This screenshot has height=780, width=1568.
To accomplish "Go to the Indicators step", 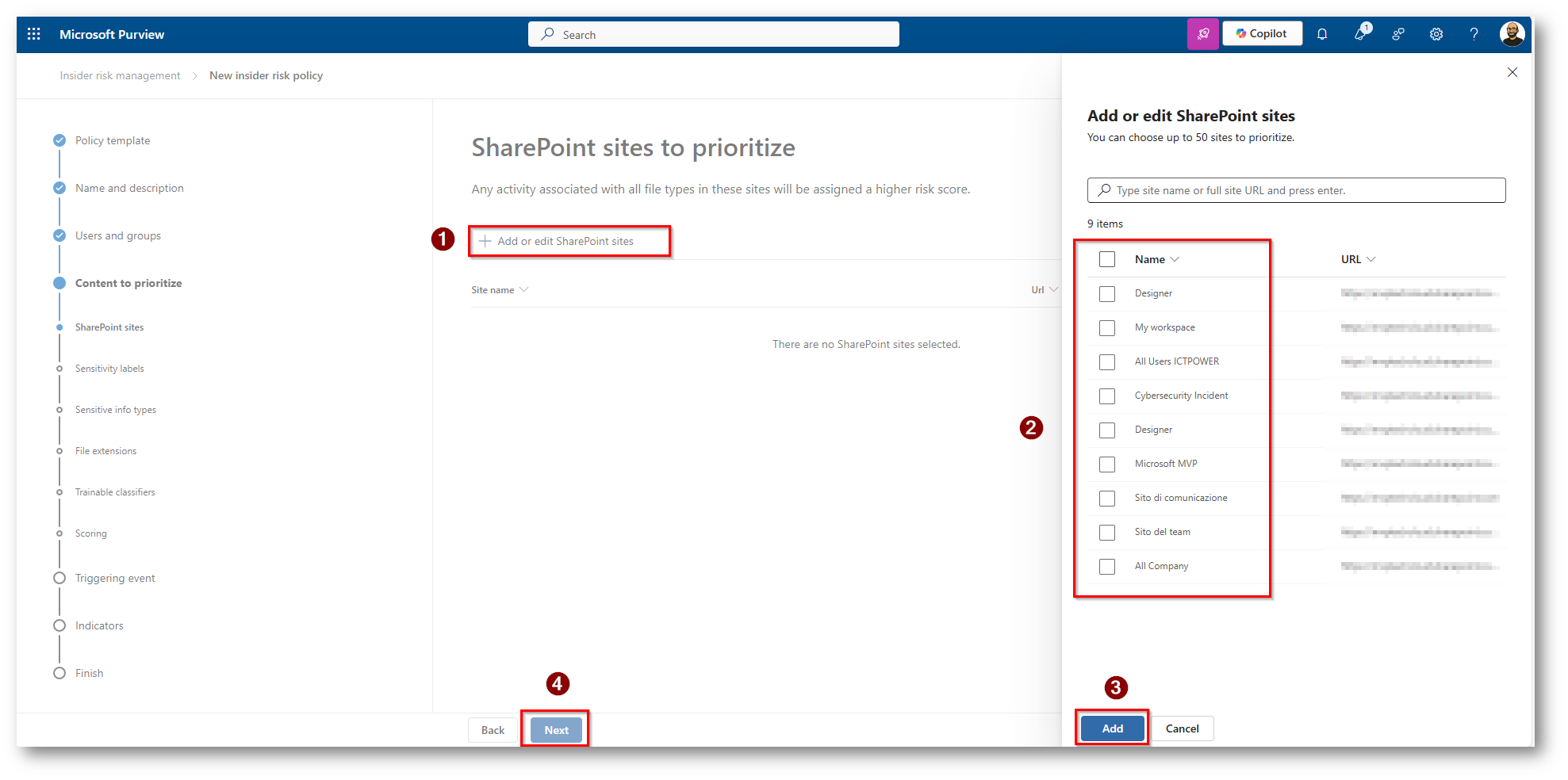I will 99,625.
